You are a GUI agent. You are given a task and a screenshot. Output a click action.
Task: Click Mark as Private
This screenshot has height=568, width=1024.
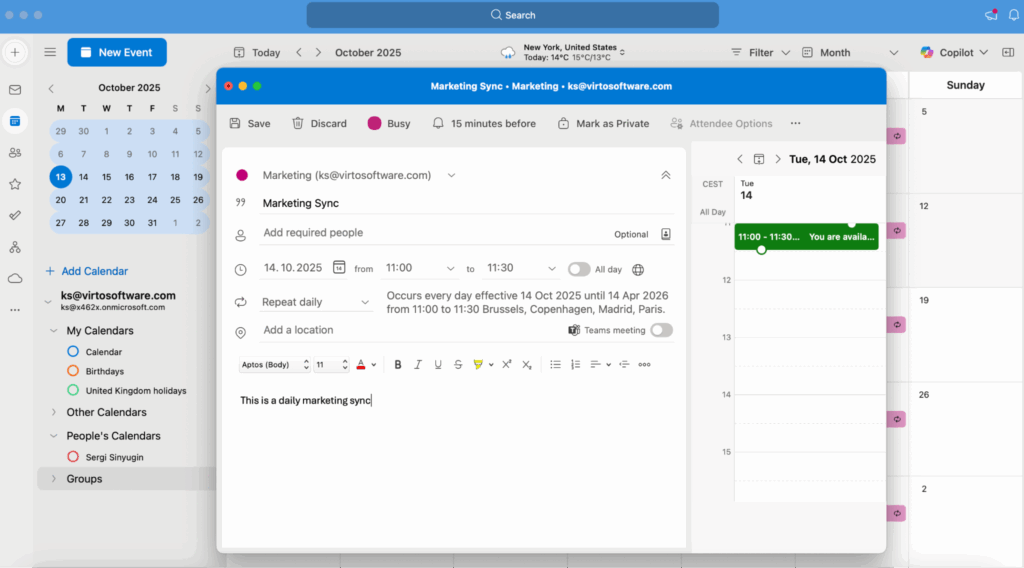click(603, 123)
